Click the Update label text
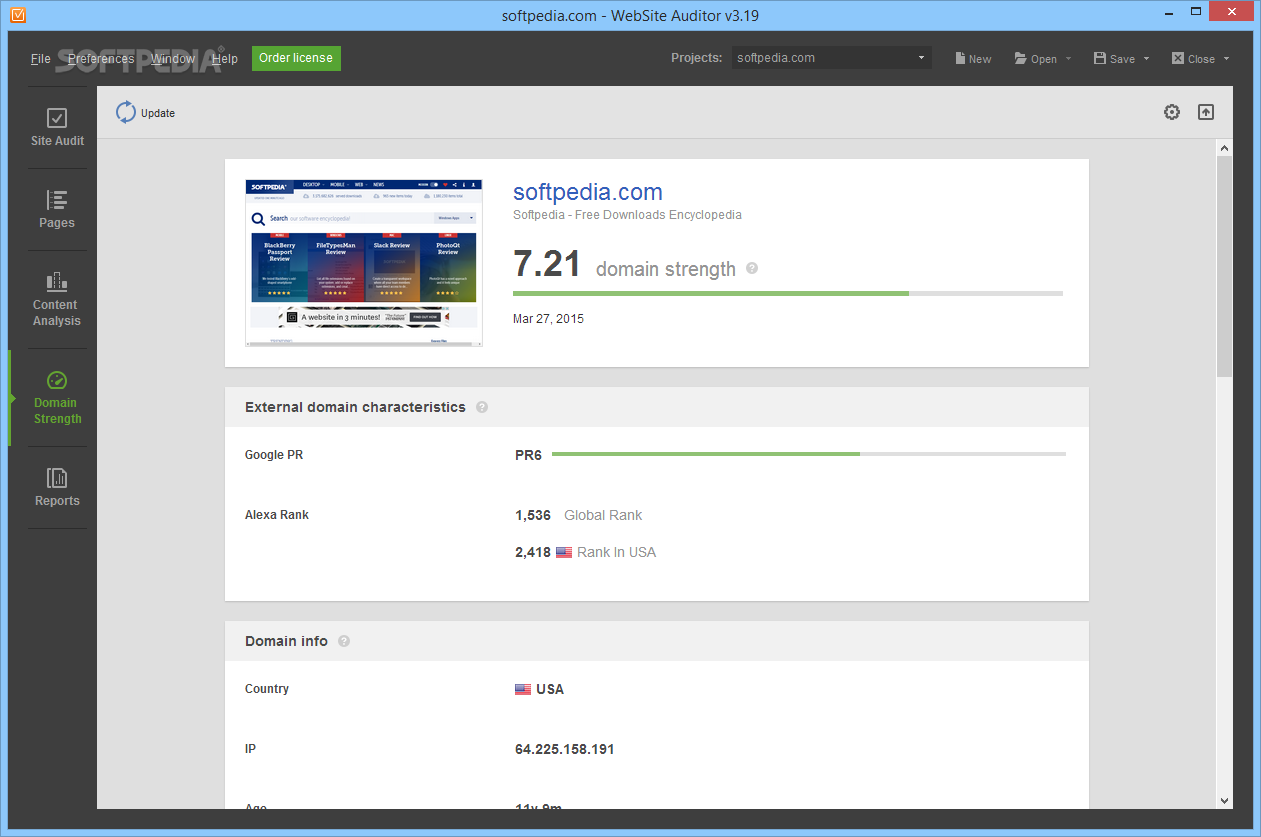This screenshot has width=1261, height=837. 158,113
